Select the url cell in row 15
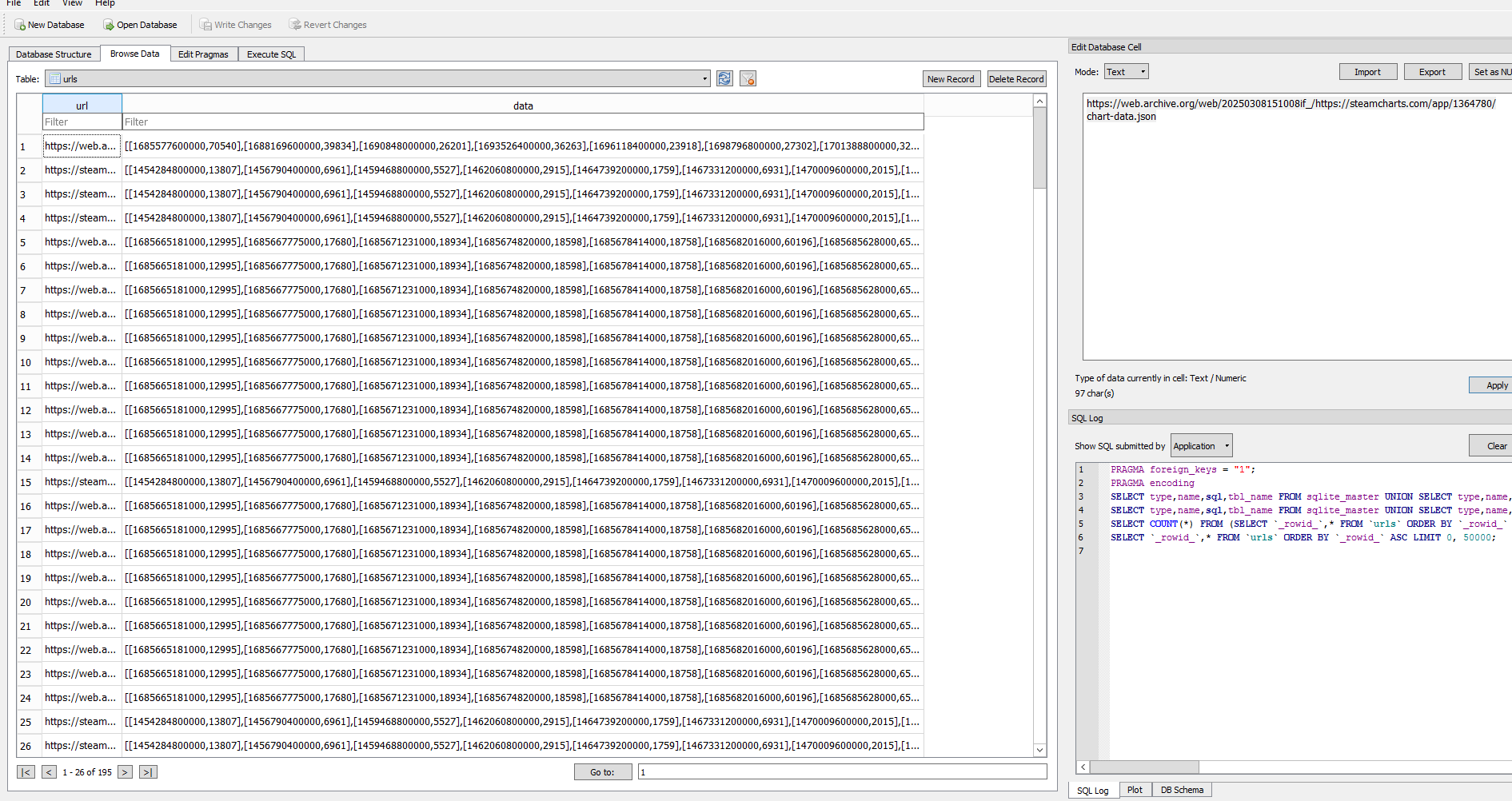This screenshot has height=801, width=1512. point(82,482)
